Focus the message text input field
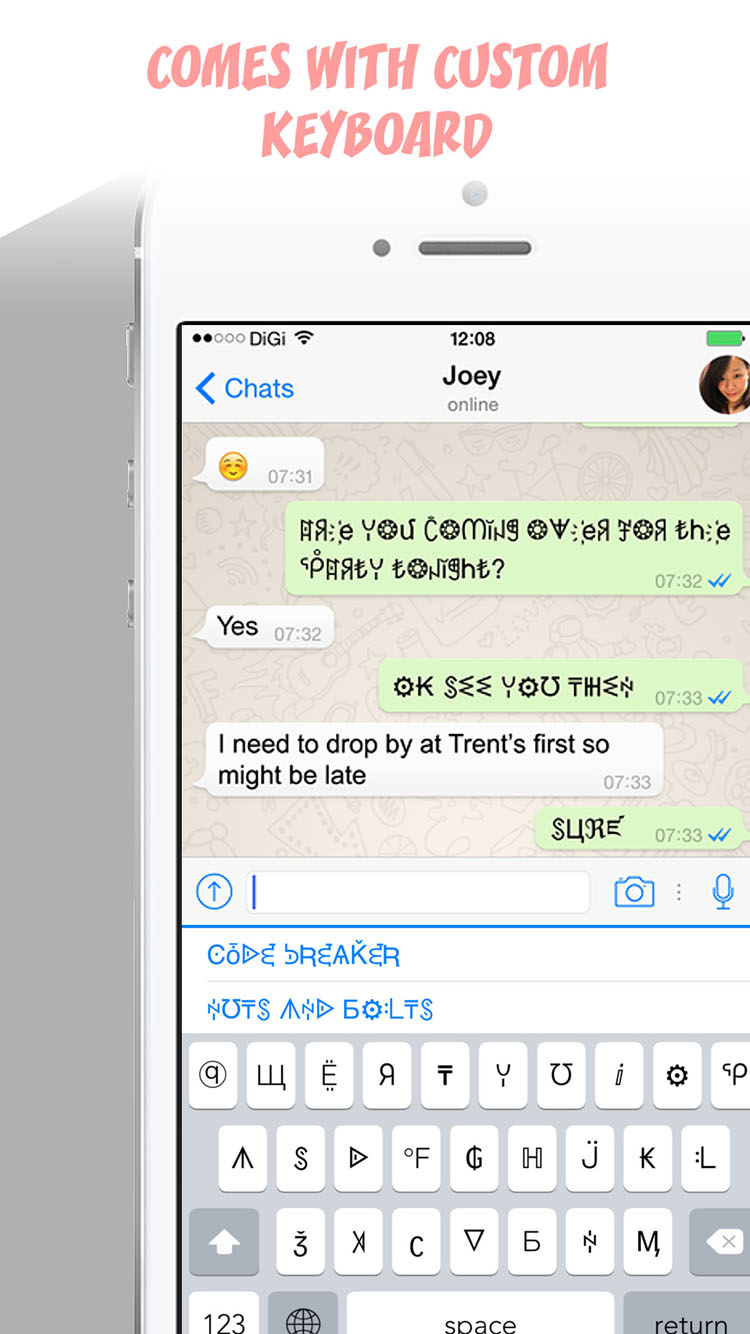750x1334 pixels. pyautogui.click(x=418, y=891)
